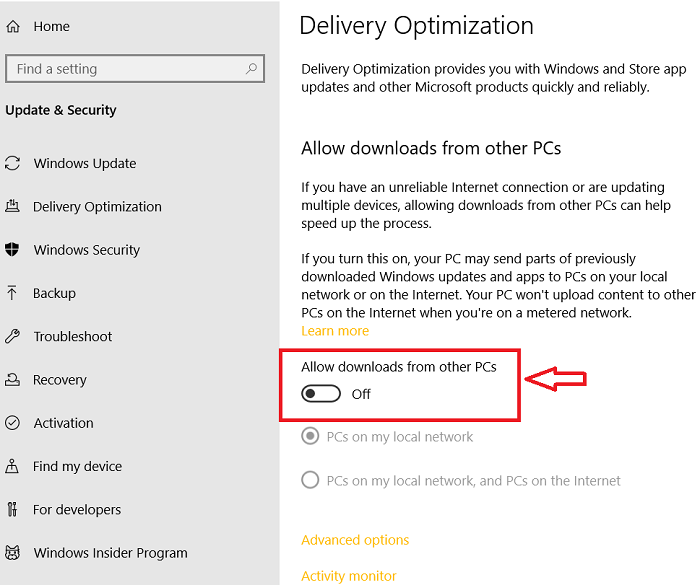Image resolution: width=700 pixels, height=585 pixels.
Task: Click the Find my device icon
Action: tap(12, 466)
